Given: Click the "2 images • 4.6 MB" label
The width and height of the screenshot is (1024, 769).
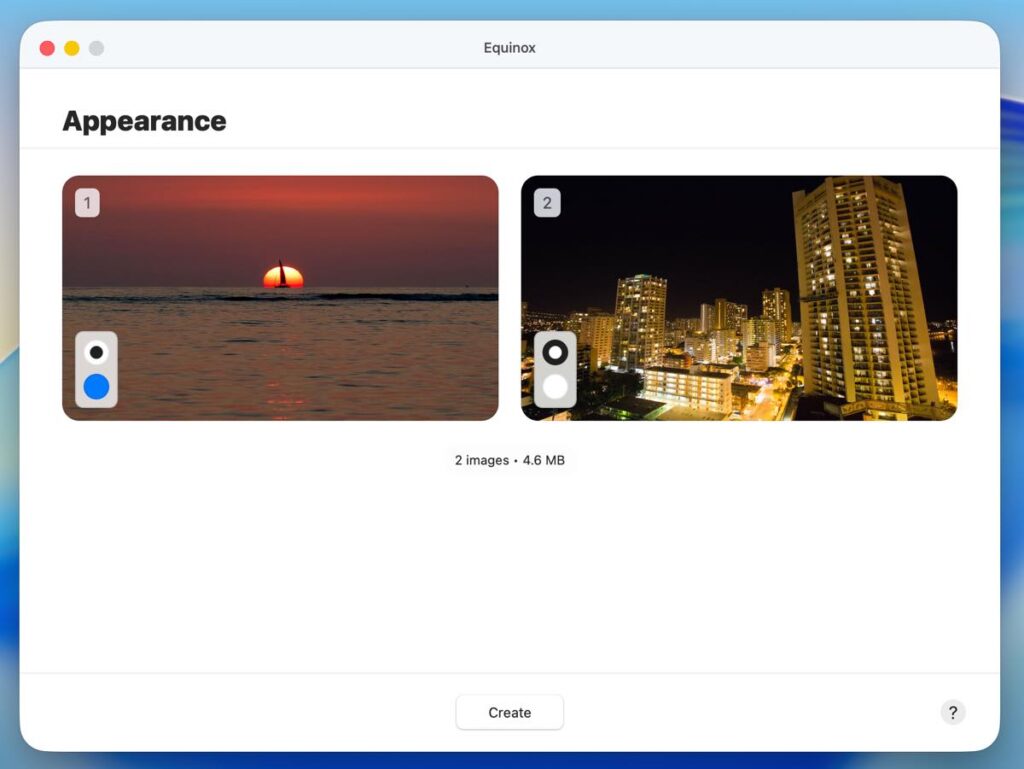Looking at the screenshot, I should (509, 460).
